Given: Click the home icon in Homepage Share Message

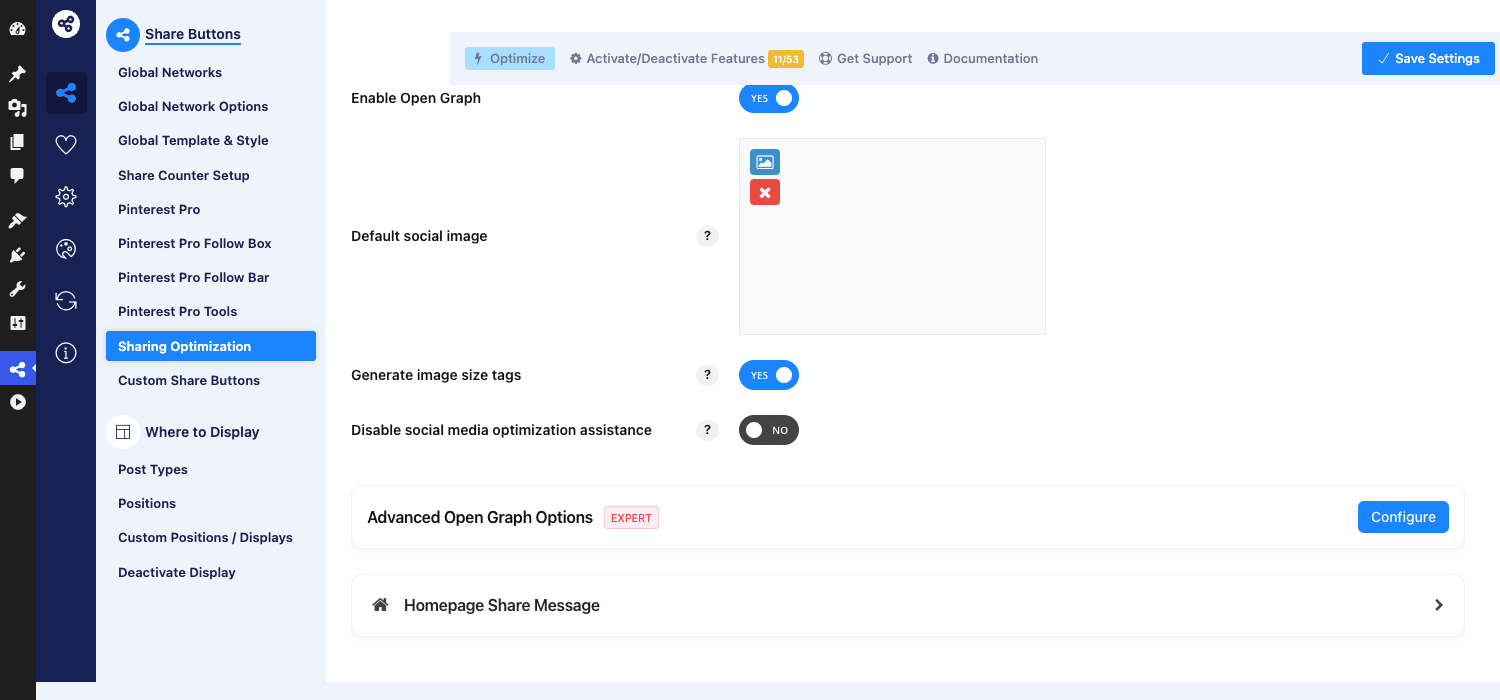Looking at the screenshot, I should point(380,605).
